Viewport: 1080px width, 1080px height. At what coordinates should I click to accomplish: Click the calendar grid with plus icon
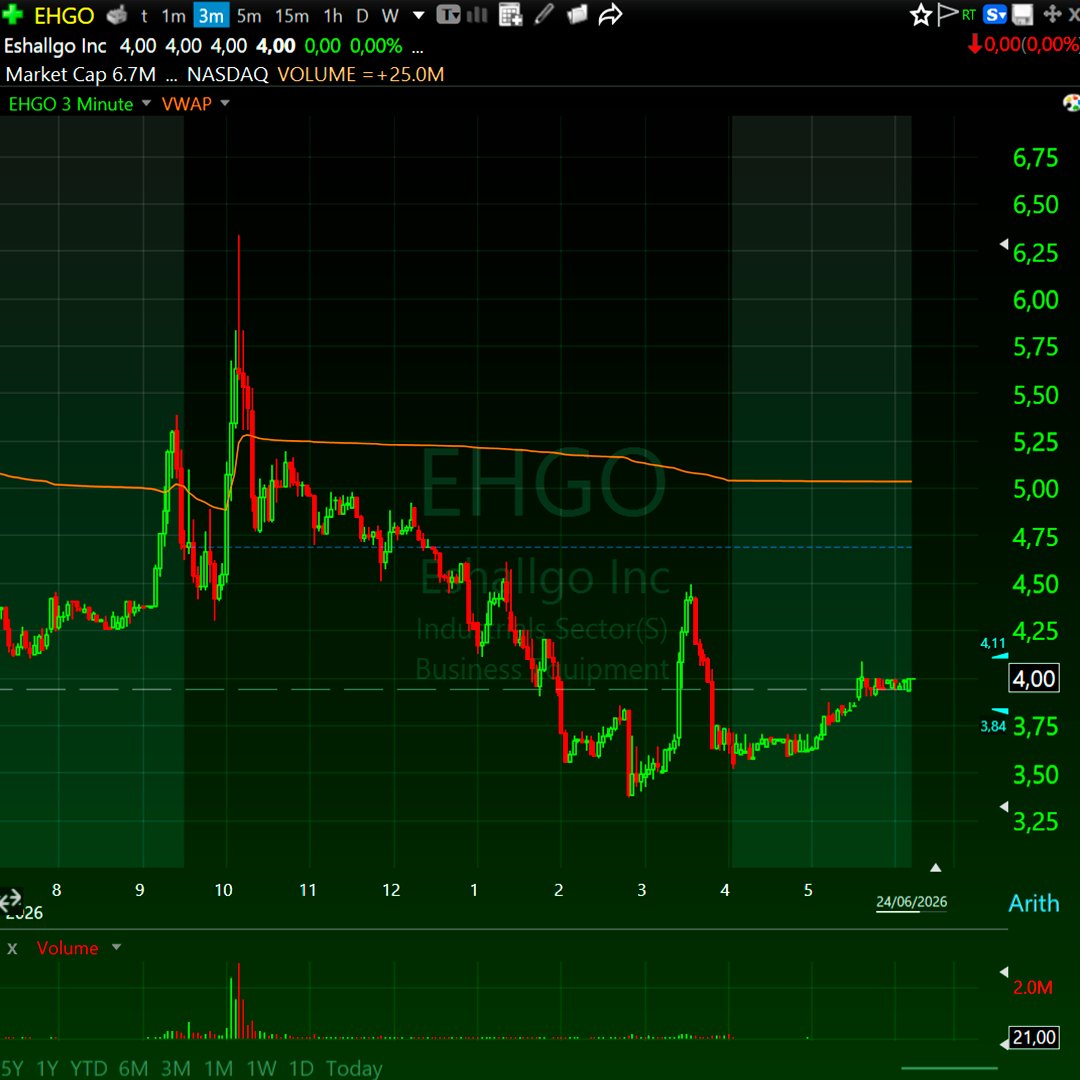click(x=510, y=14)
